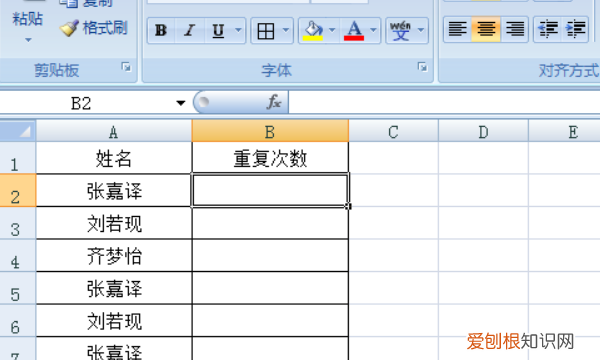This screenshot has width=600, height=360.
Task: Click into the formula bar
Action: click(x=444, y=103)
